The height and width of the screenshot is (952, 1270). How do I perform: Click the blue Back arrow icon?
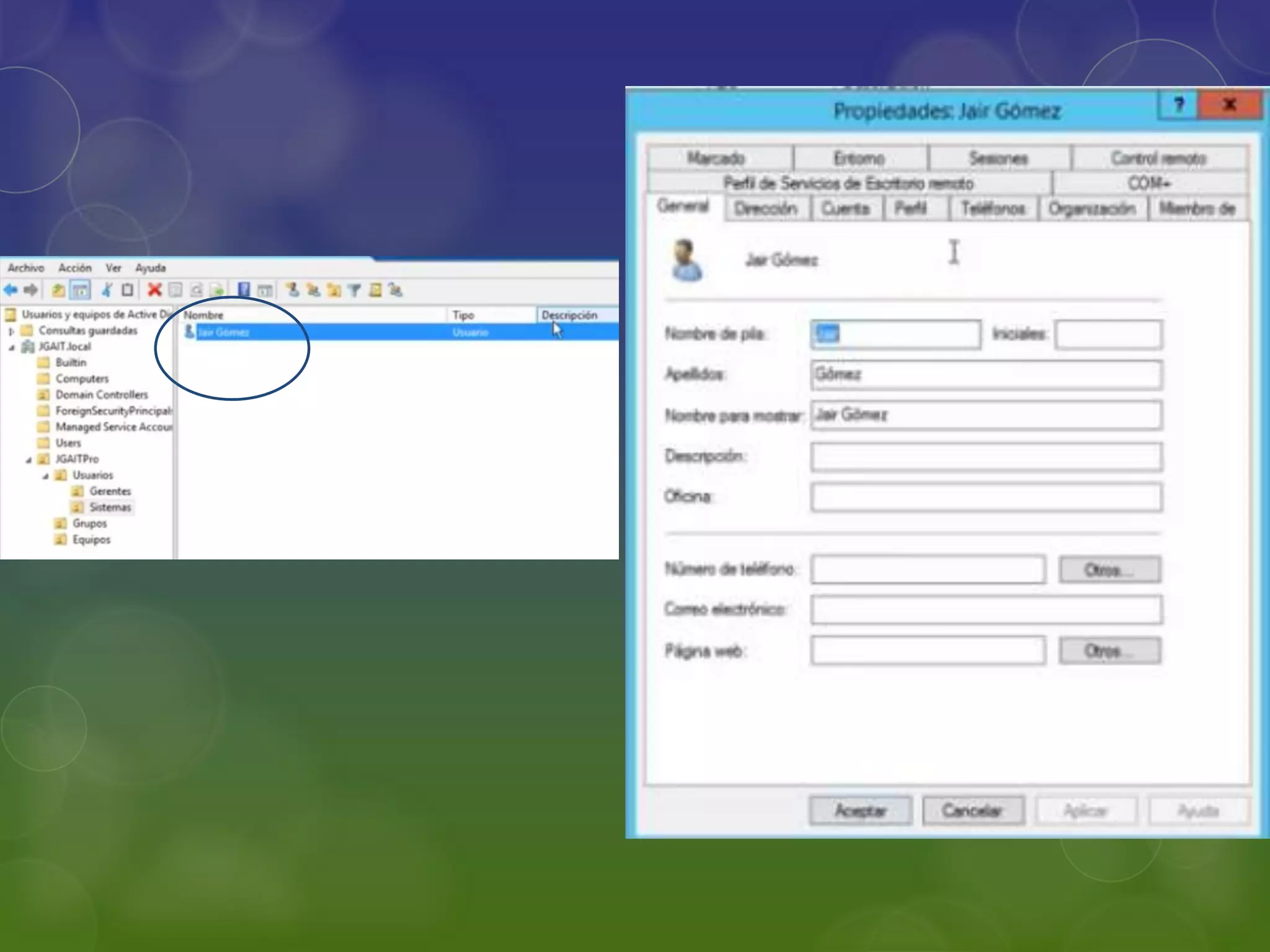[11, 290]
